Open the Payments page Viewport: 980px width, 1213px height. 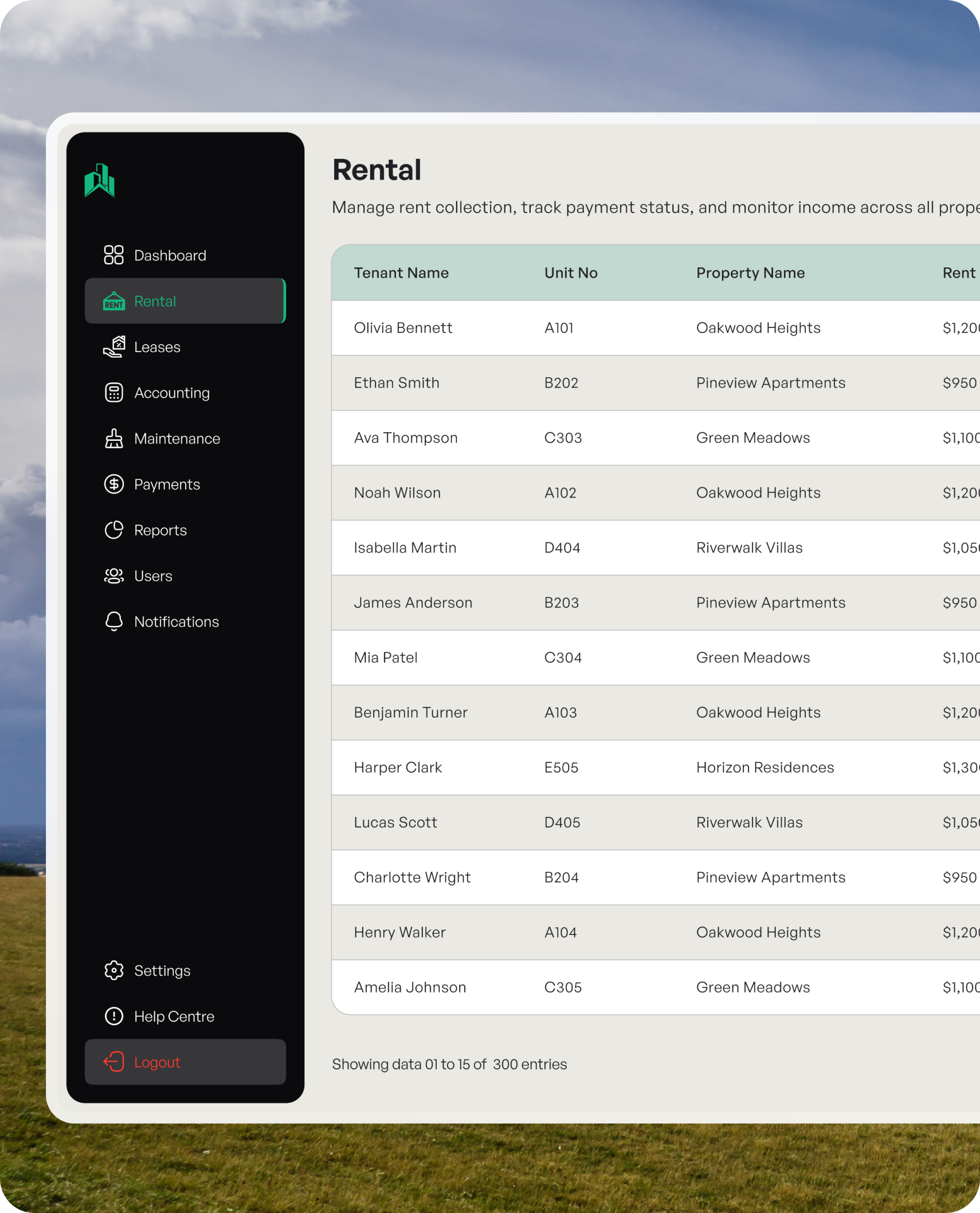click(x=185, y=484)
